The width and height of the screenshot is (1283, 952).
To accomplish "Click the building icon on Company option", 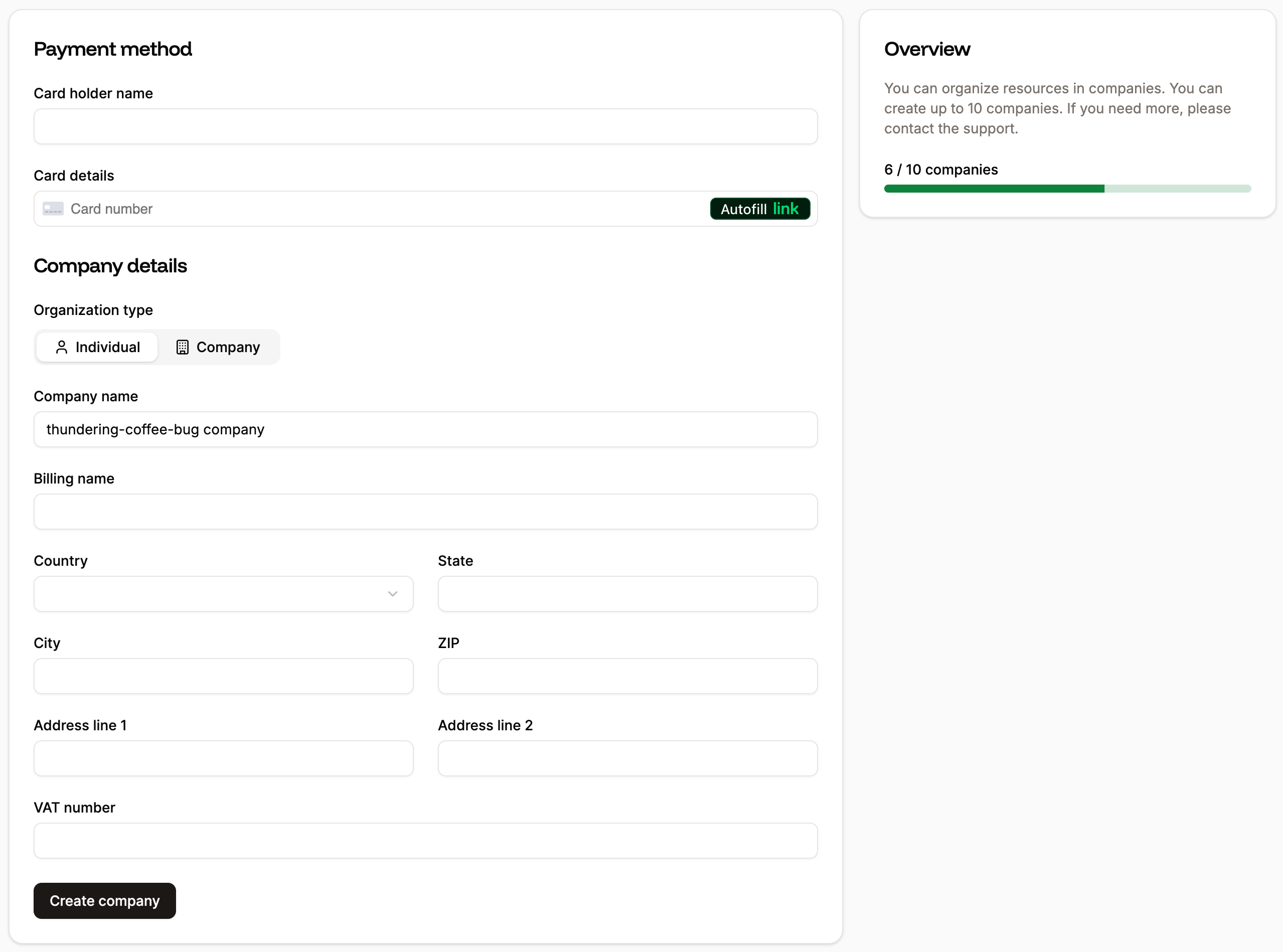I will tap(182, 347).
